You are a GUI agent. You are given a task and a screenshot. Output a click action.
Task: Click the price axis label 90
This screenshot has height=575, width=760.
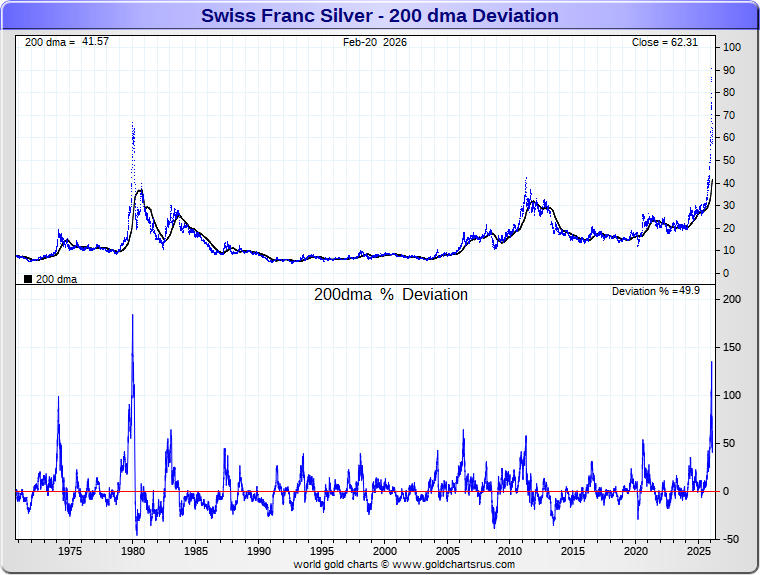[x=729, y=70]
